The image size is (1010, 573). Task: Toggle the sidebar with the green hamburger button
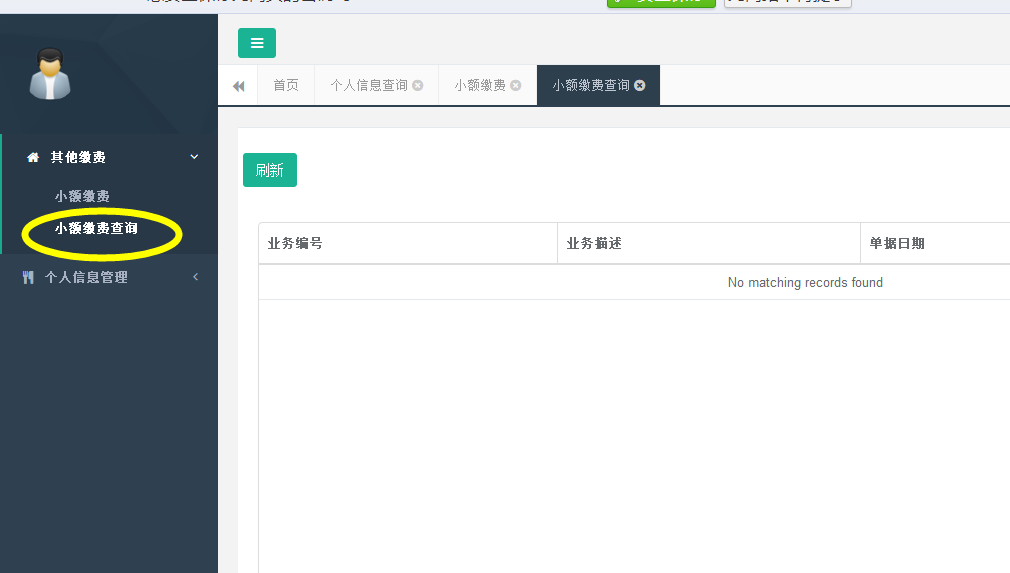[x=257, y=43]
